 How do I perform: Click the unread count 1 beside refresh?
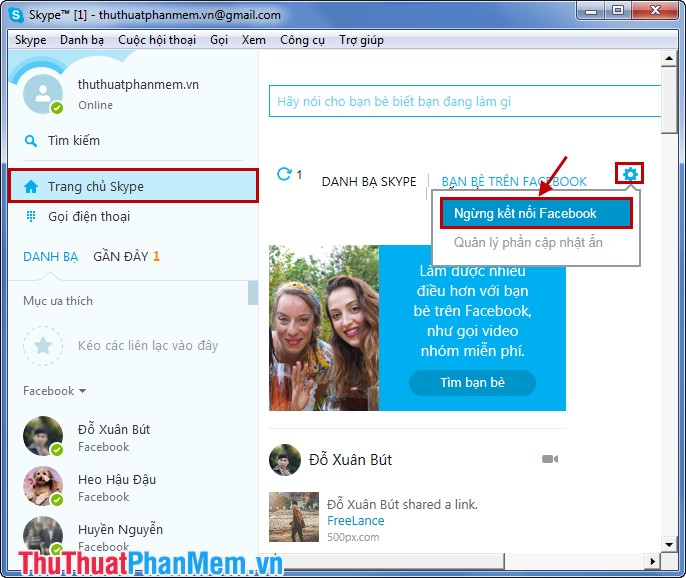299,175
